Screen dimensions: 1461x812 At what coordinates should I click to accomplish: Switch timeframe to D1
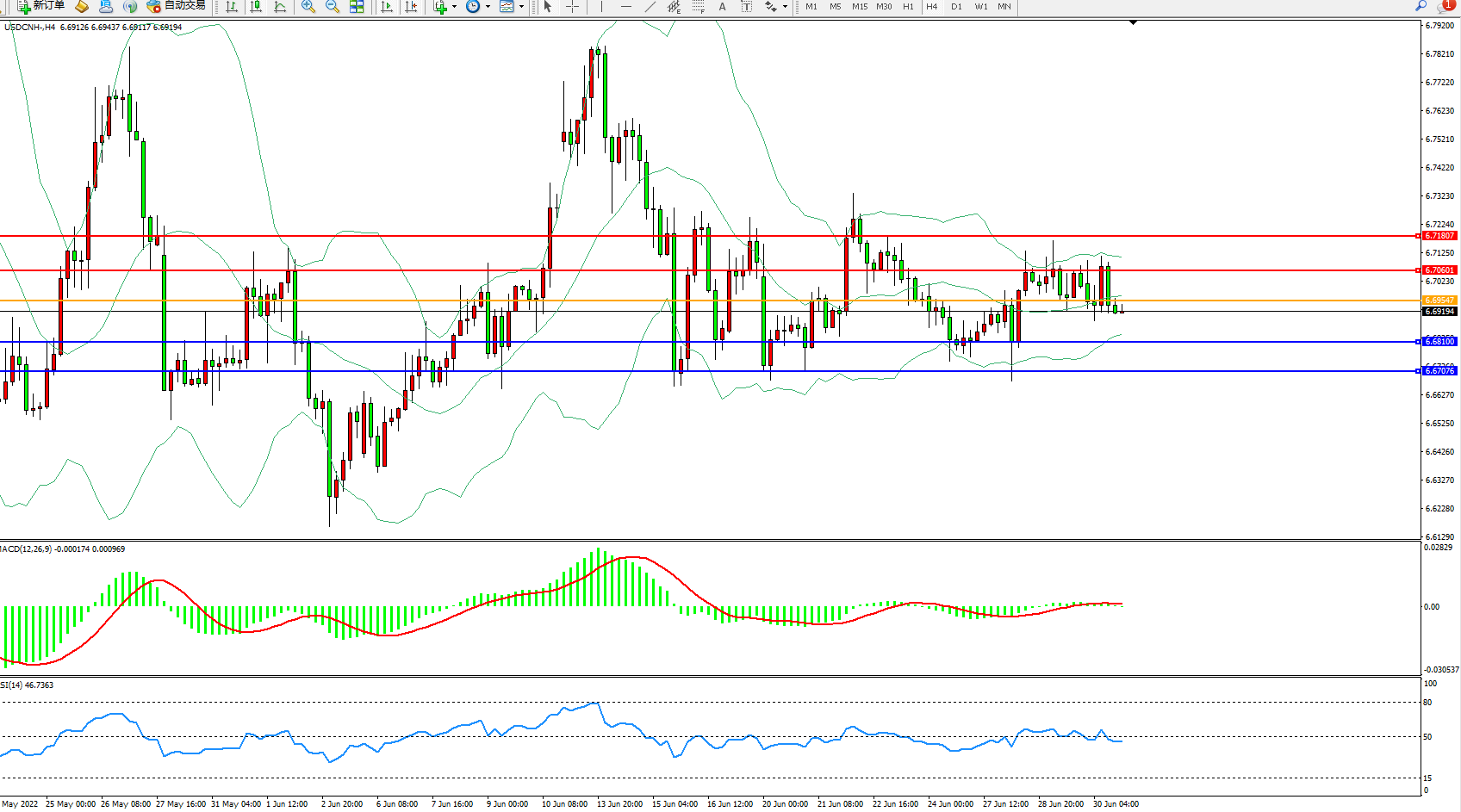click(956, 7)
